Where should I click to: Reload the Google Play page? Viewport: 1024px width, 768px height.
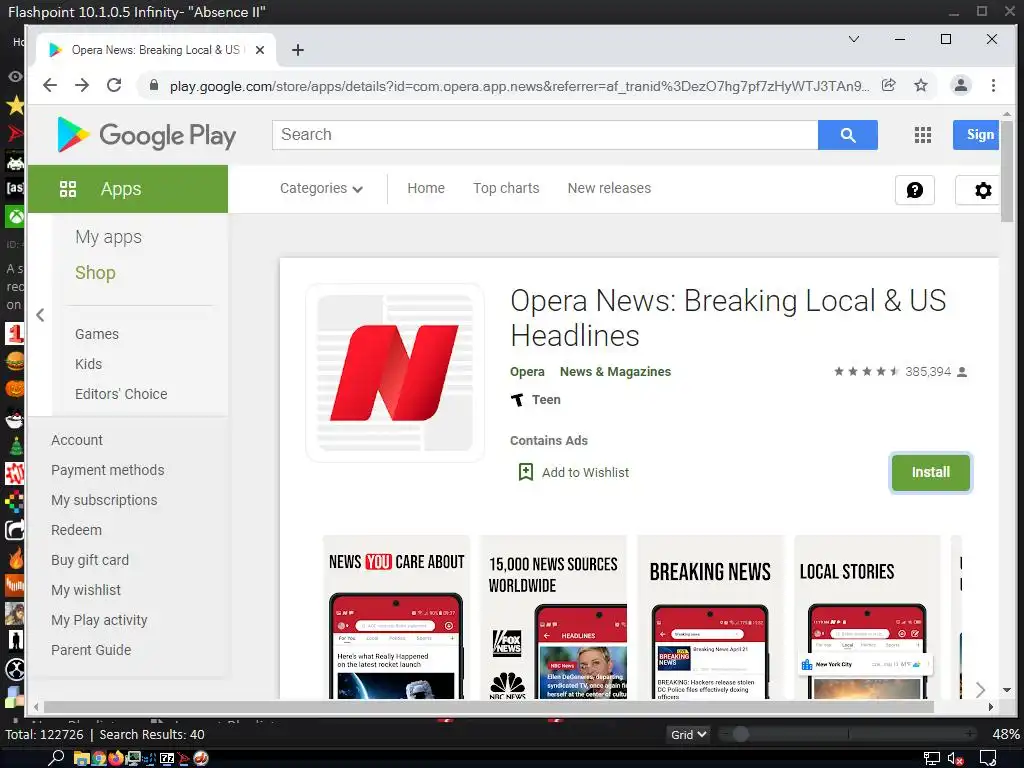click(114, 85)
